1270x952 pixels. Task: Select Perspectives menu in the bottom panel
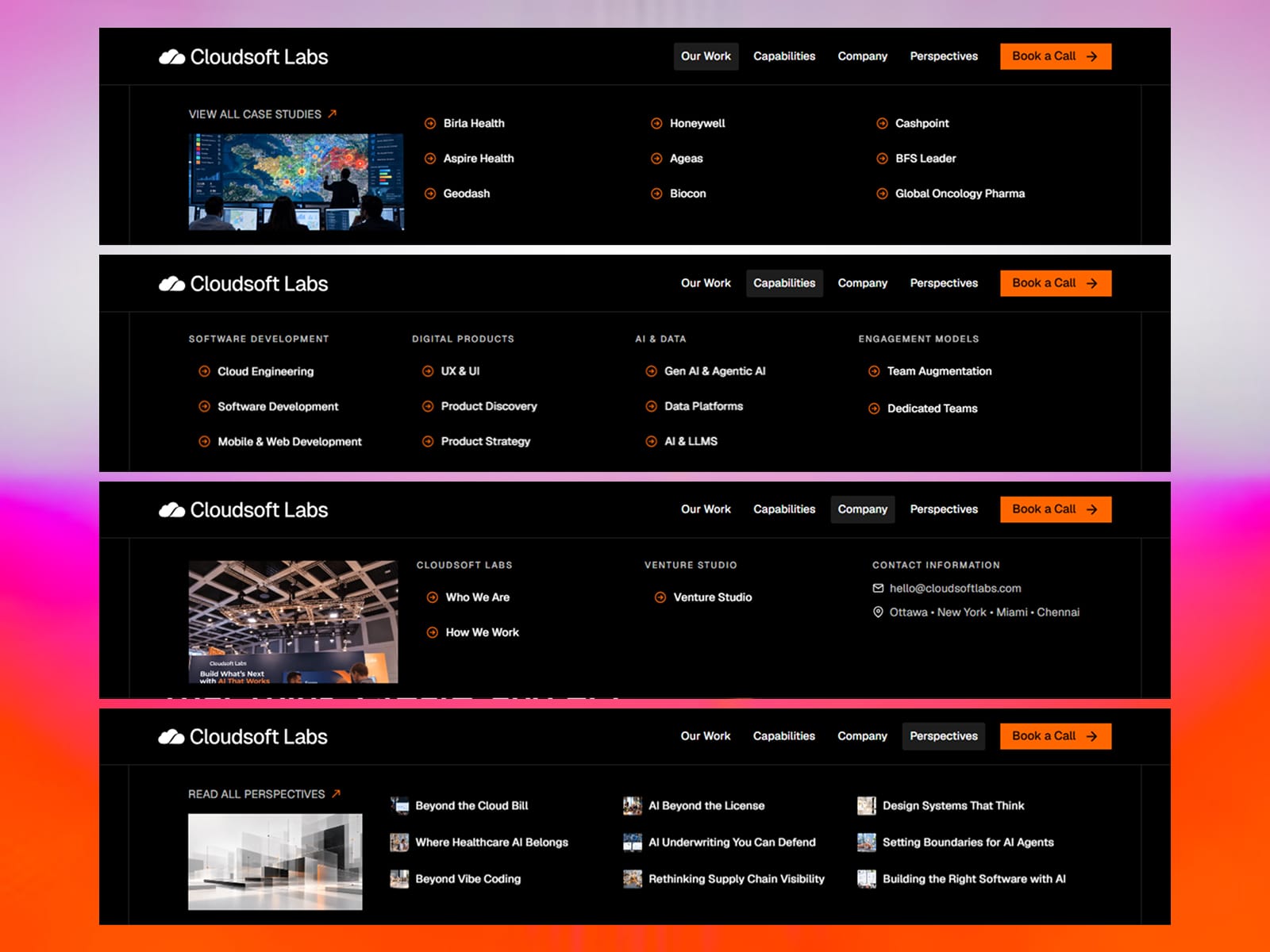pos(944,736)
